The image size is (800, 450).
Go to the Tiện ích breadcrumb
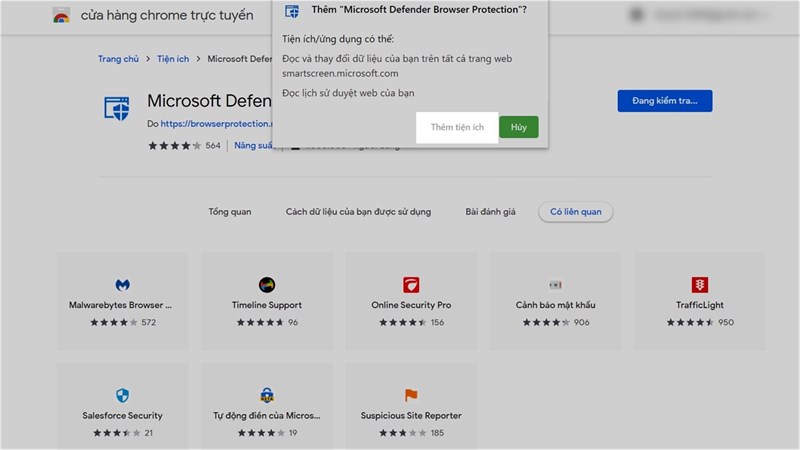(x=173, y=59)
